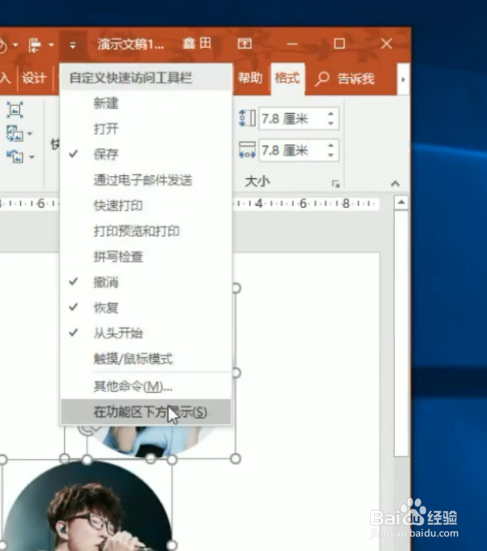Uncheck 保存 in the quick access menu
Viewport: 487px width, 551px height.
(145, 154)
